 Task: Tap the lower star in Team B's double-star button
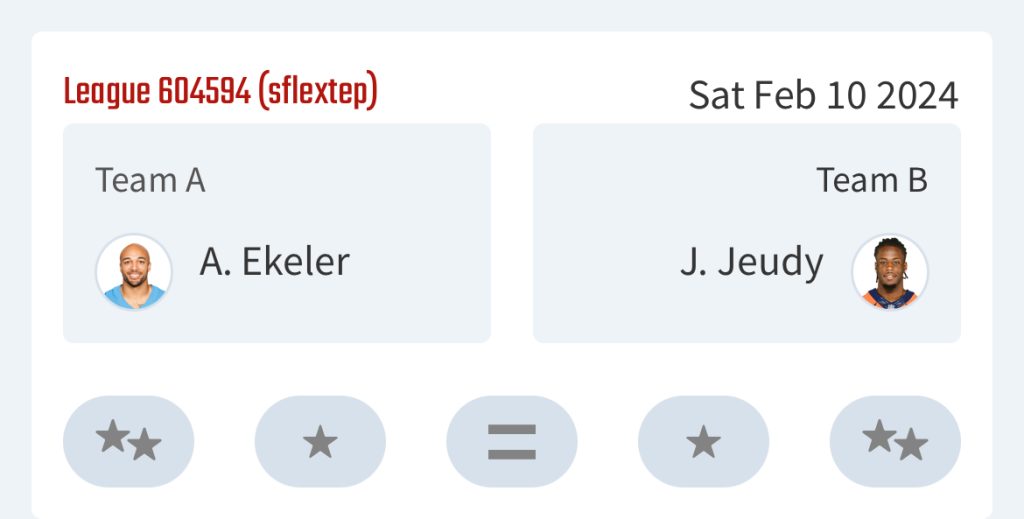[911, 445]
